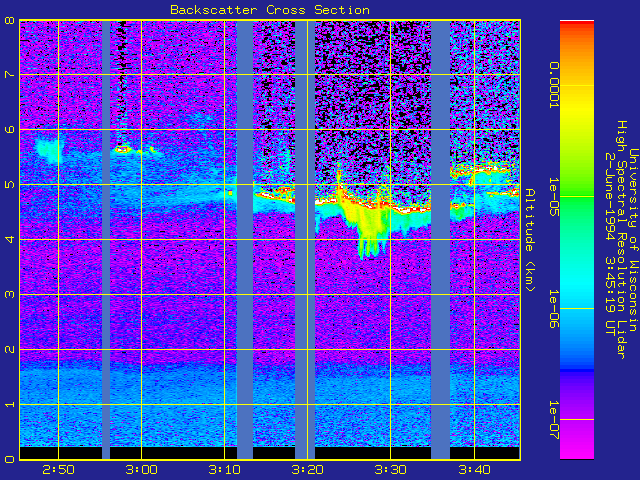Click the 3:30 time axis label
The image size is (640, 480).
click(x=391, y=470)
